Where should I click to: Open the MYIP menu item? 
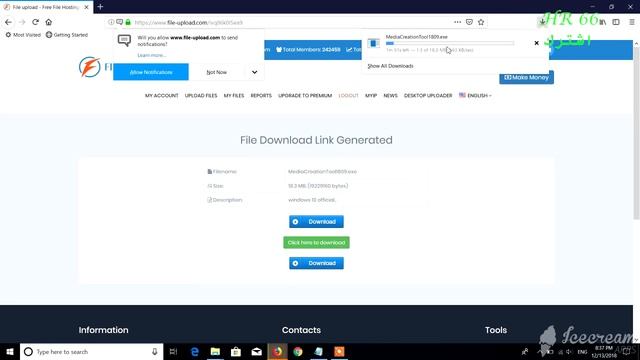point(371,96)
